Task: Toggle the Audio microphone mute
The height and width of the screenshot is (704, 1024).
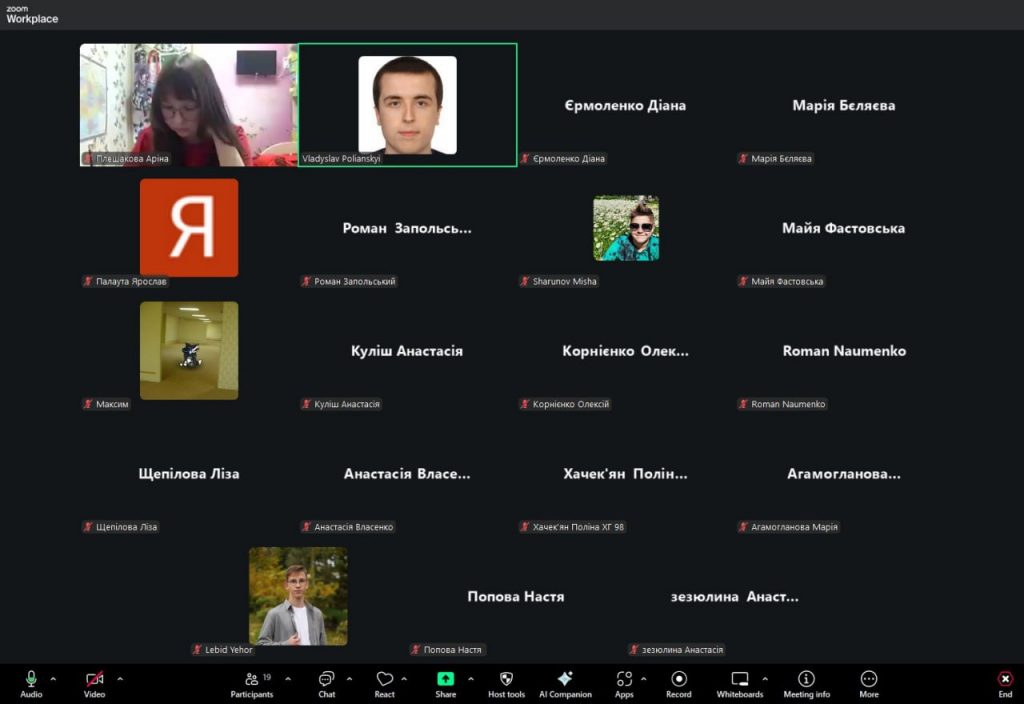Action: point(31,683)
